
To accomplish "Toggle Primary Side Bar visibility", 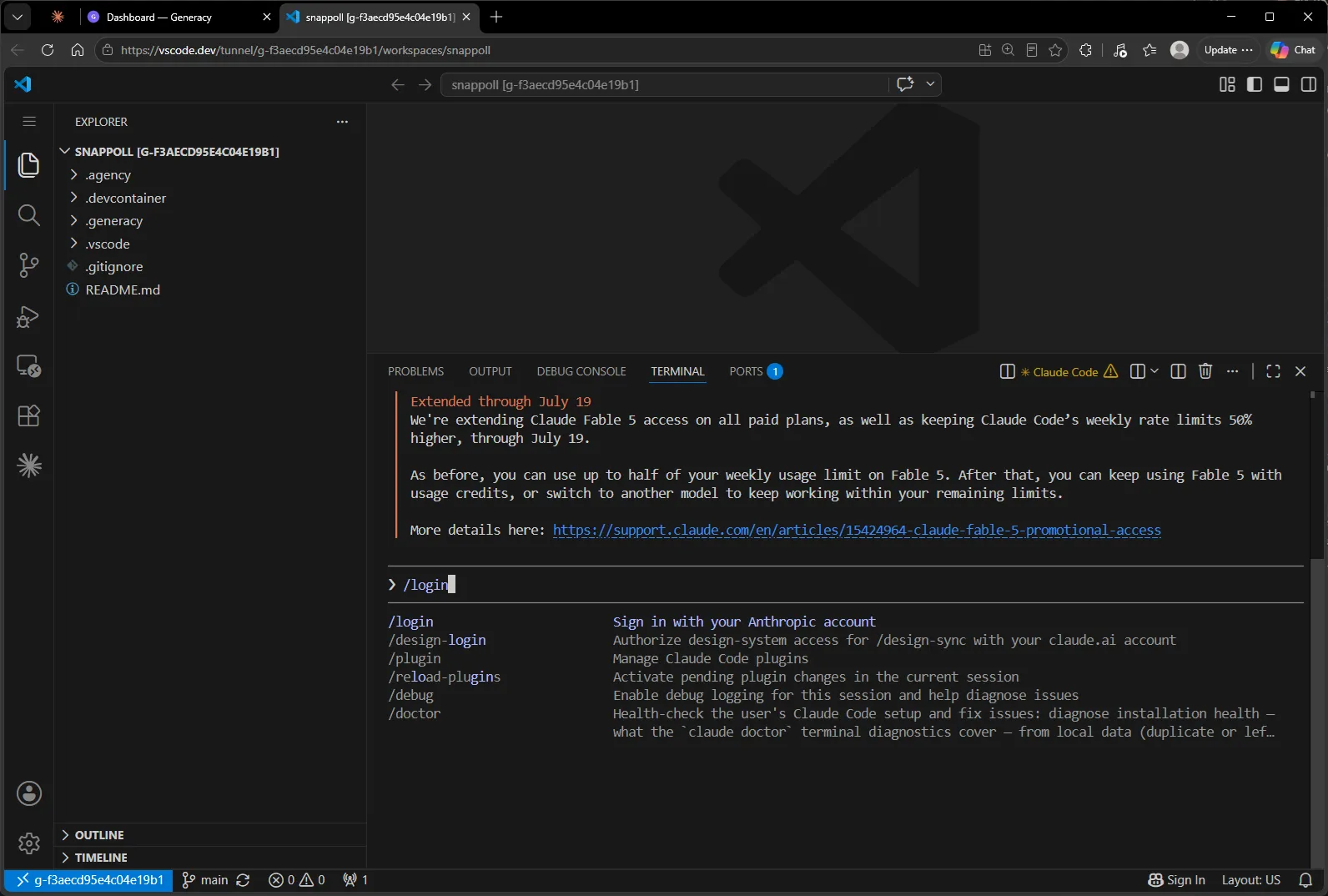I will (x=1255, y=84).
